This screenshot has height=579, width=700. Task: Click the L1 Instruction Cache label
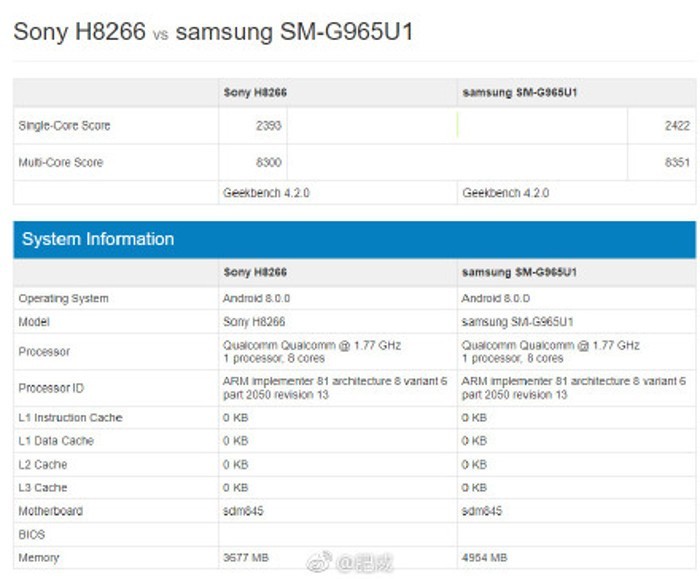click(x=70, y=418)
